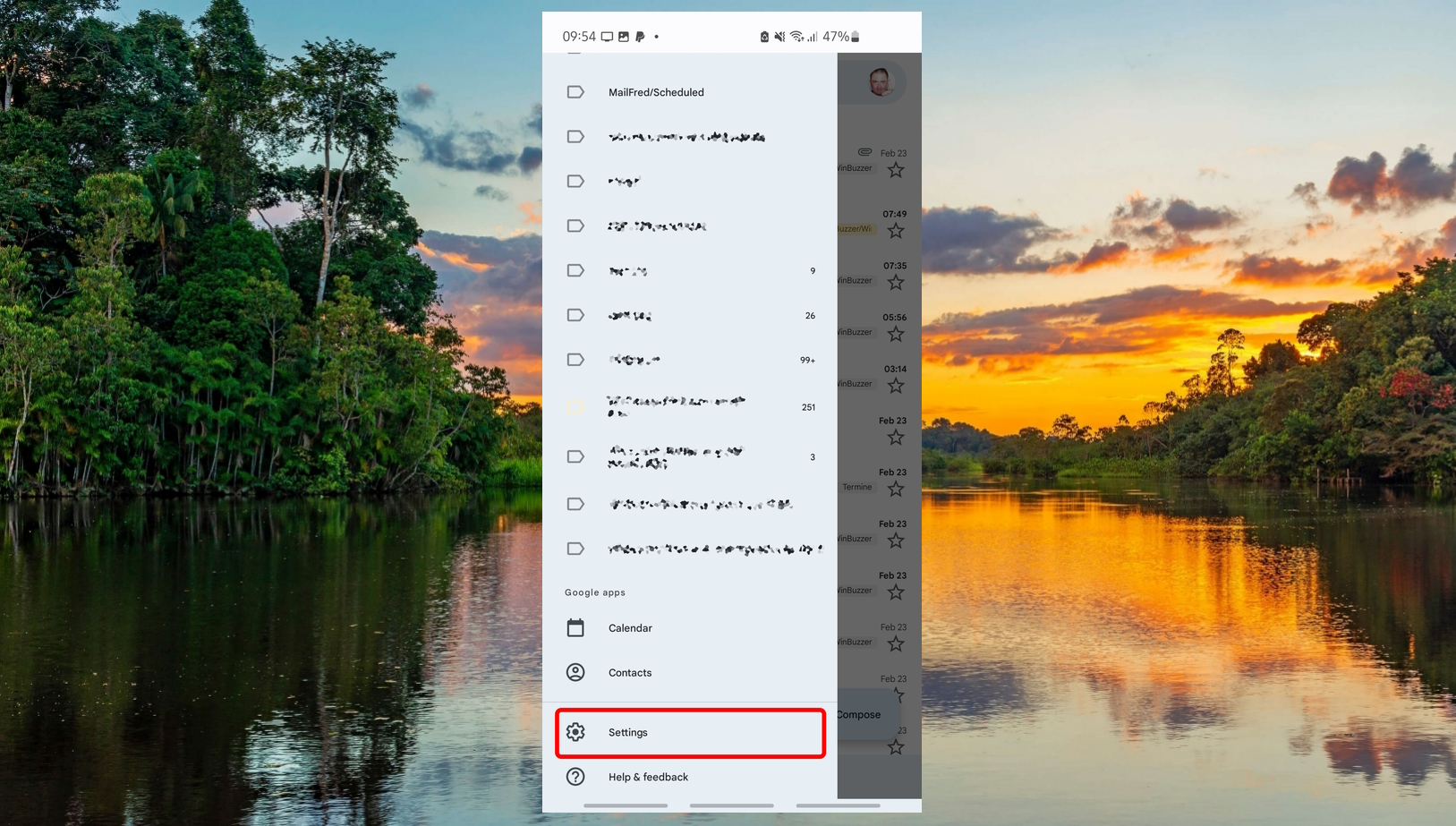This screenshot has width=1456, height=826.
Task: Click the image notification icon
Action: click(624, 37)
